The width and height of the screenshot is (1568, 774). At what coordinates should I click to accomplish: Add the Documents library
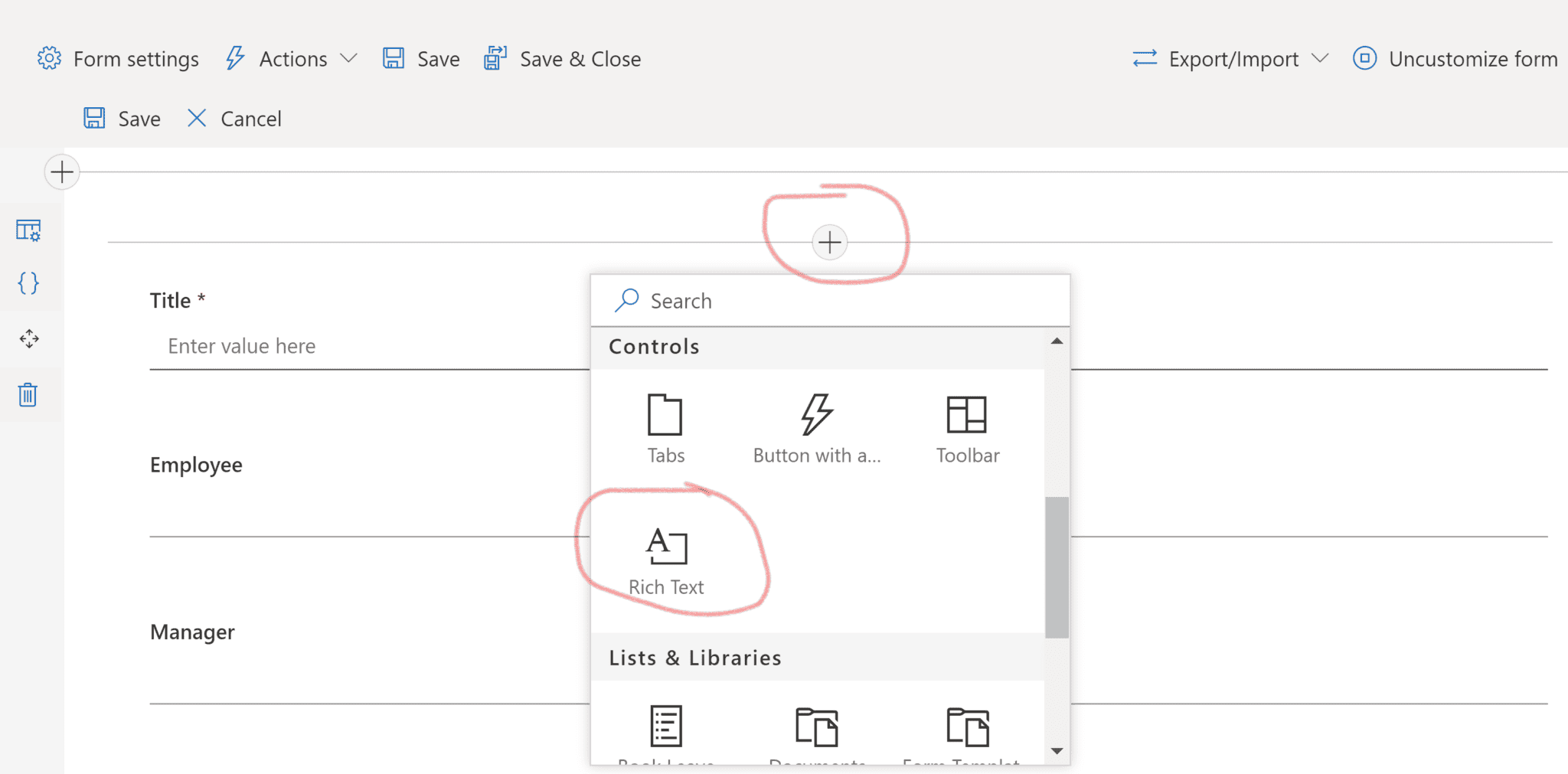click(x=817, y=727)
